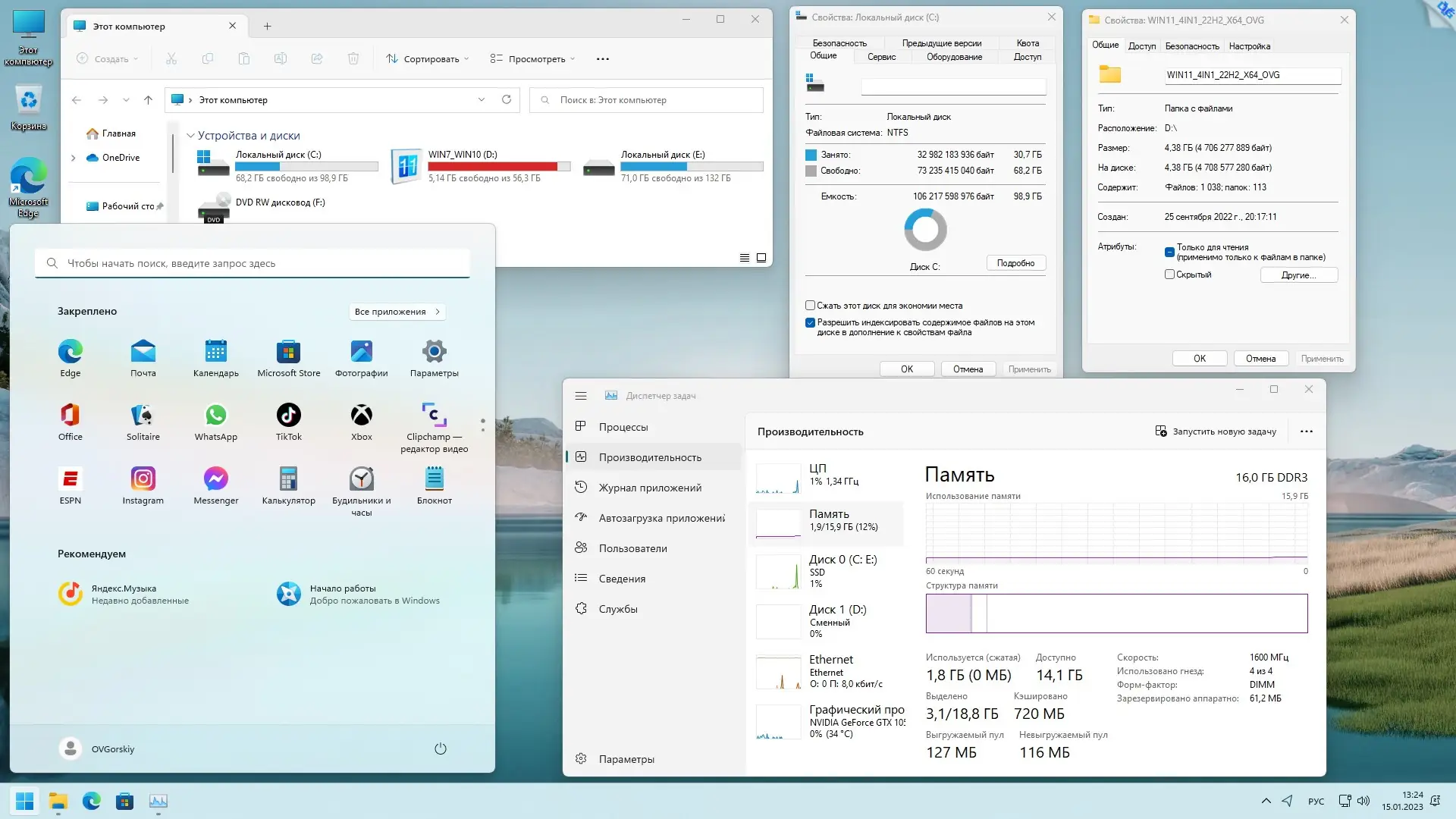Open Все приложения in the Start menu
Viewport: 1456px width, 819px height.
point(396,311)
